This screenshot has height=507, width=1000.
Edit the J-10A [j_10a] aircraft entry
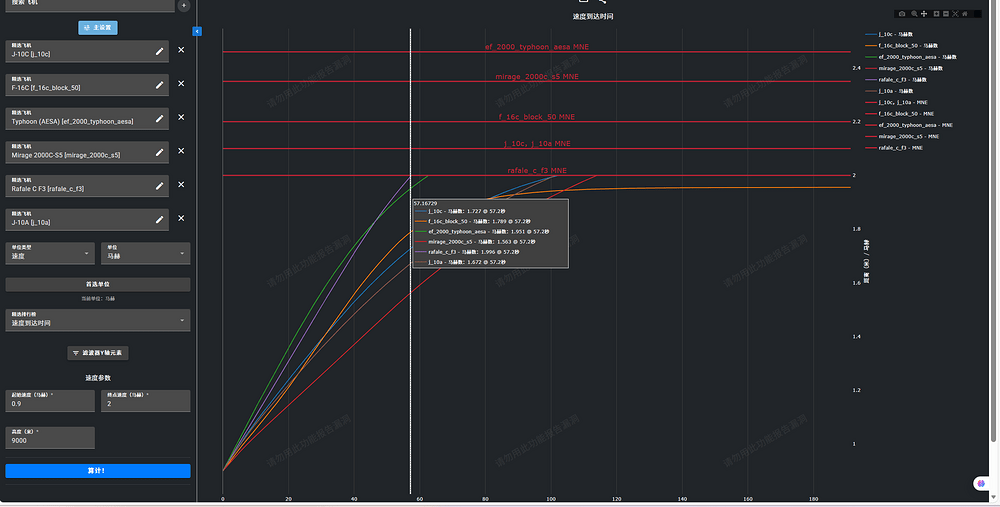(x=159, y=219)
